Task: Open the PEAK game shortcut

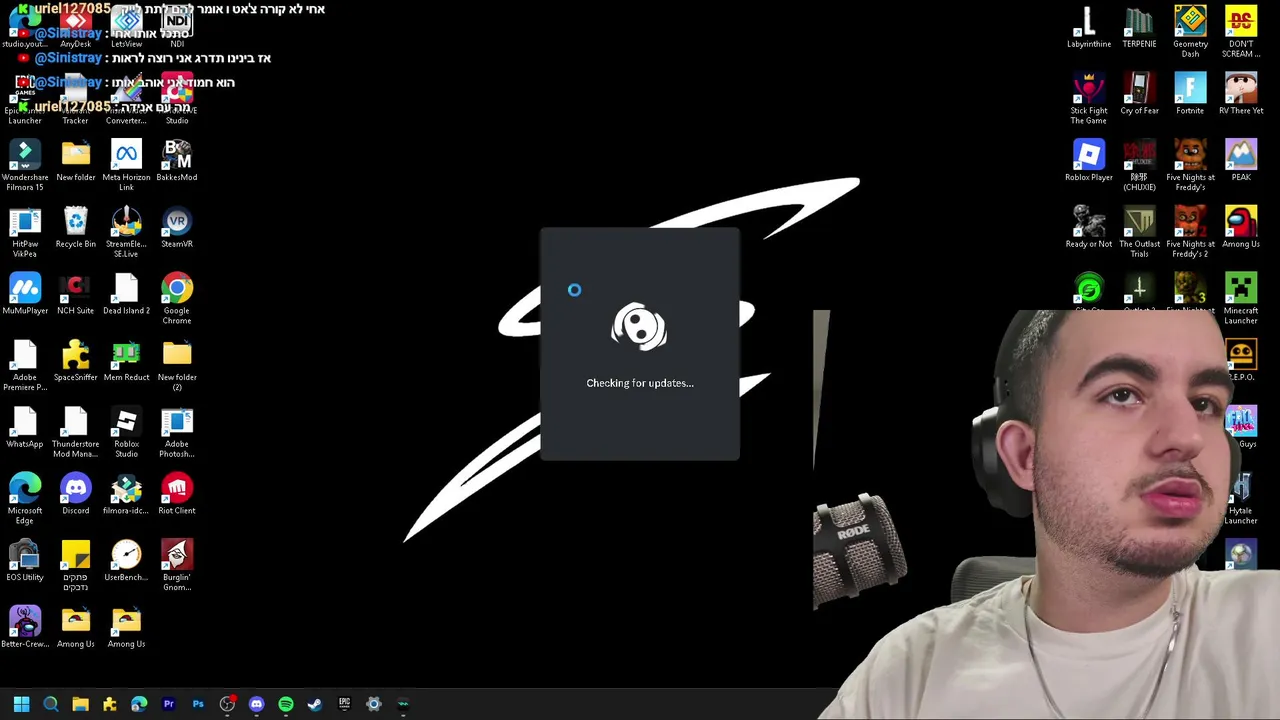Action: coord(1241,160)
